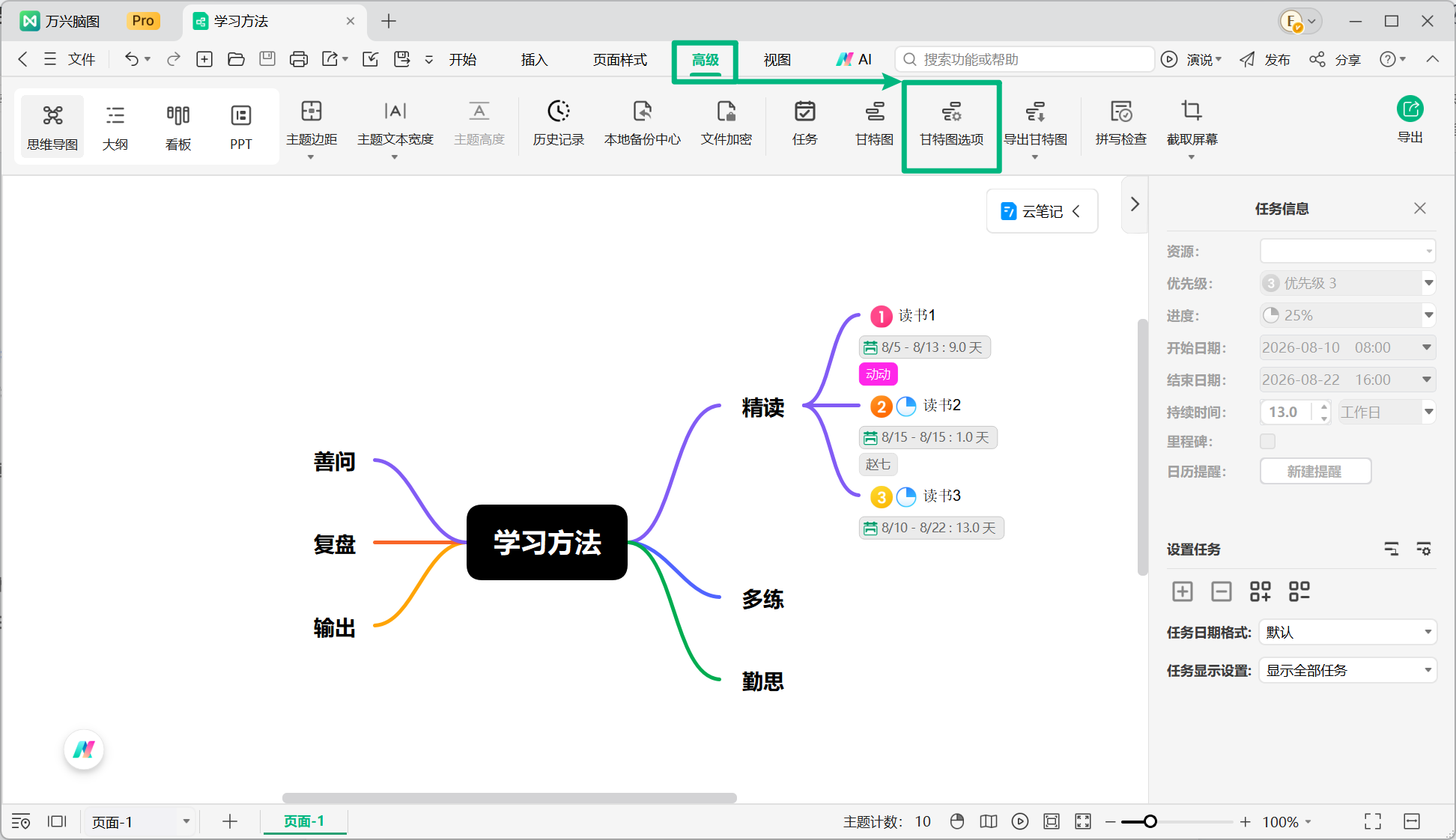Run 拼写检查 spell check
This screenshot has width=1456, height=840.
(x=1121, y=124)
